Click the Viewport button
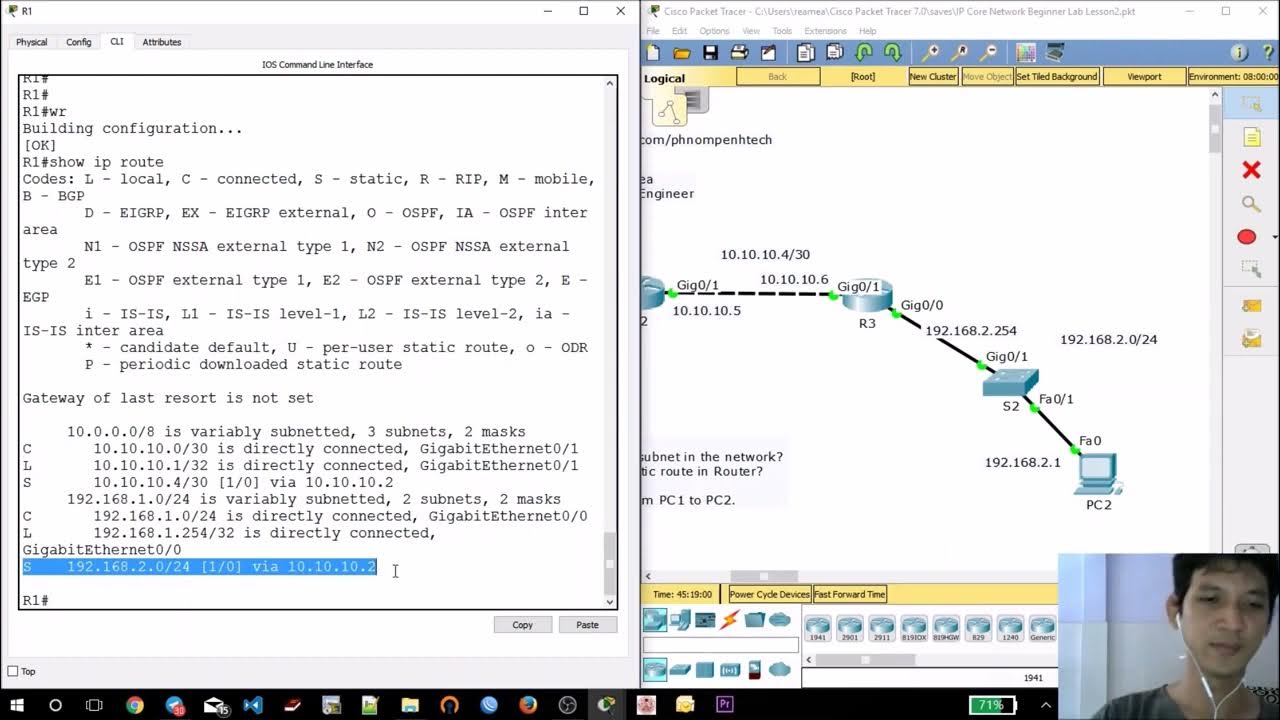1280x720 pixels. (1144, 76)
